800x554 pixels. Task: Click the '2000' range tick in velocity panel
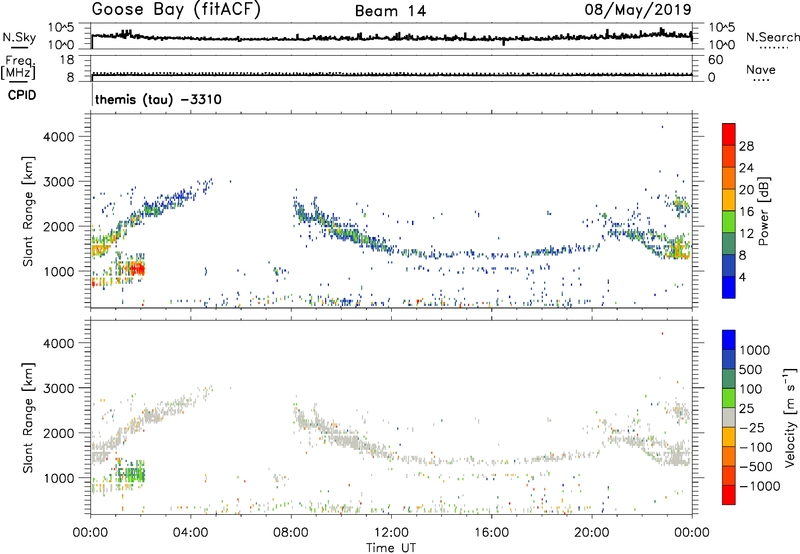[59, 433]
